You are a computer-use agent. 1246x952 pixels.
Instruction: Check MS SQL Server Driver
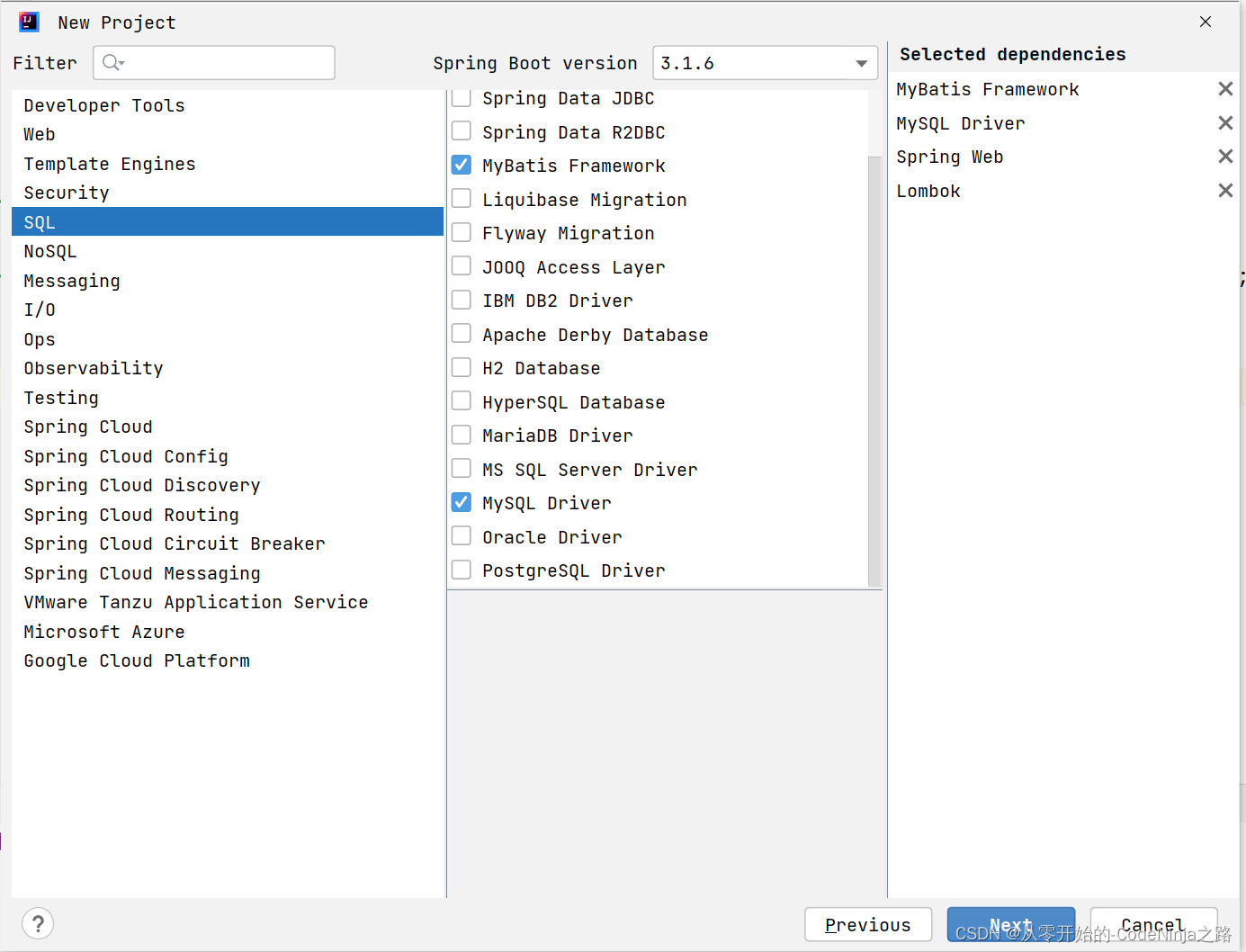point(462,468)
